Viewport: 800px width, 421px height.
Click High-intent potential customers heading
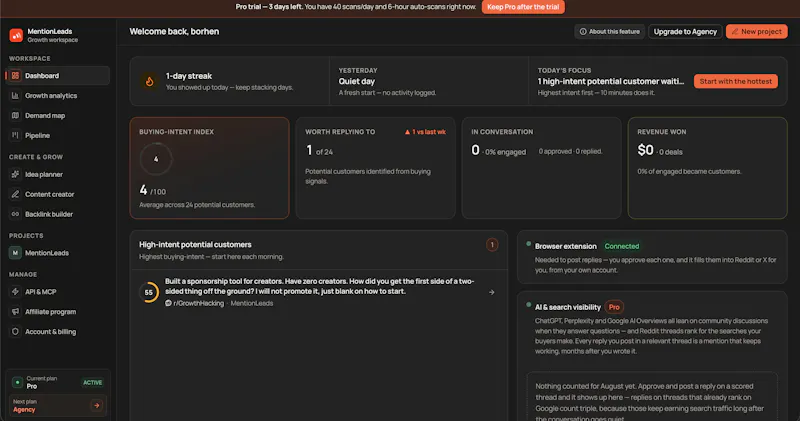[x=195, y=244]
